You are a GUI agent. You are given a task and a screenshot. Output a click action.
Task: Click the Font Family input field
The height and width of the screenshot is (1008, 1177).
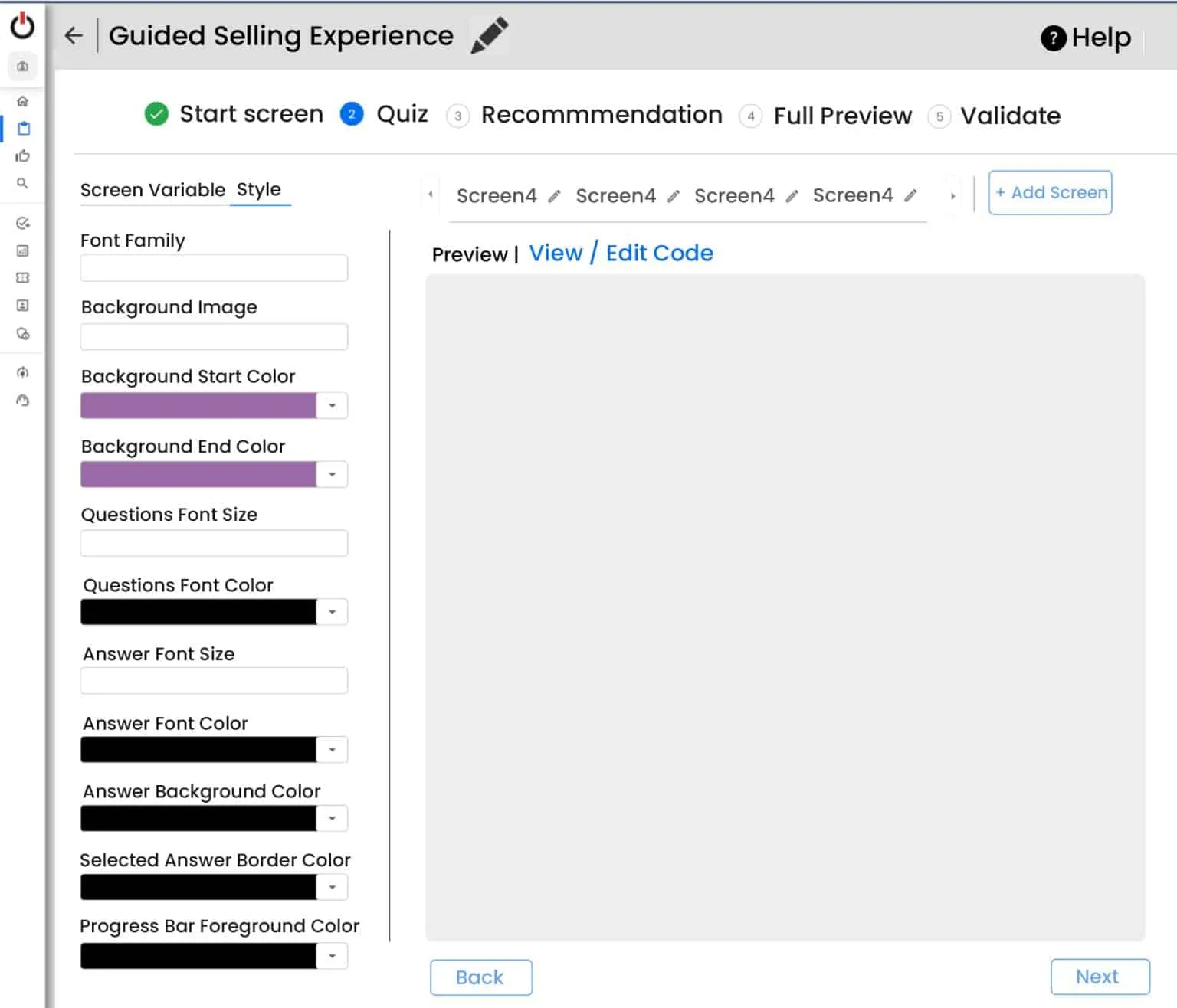click(214, 269)
